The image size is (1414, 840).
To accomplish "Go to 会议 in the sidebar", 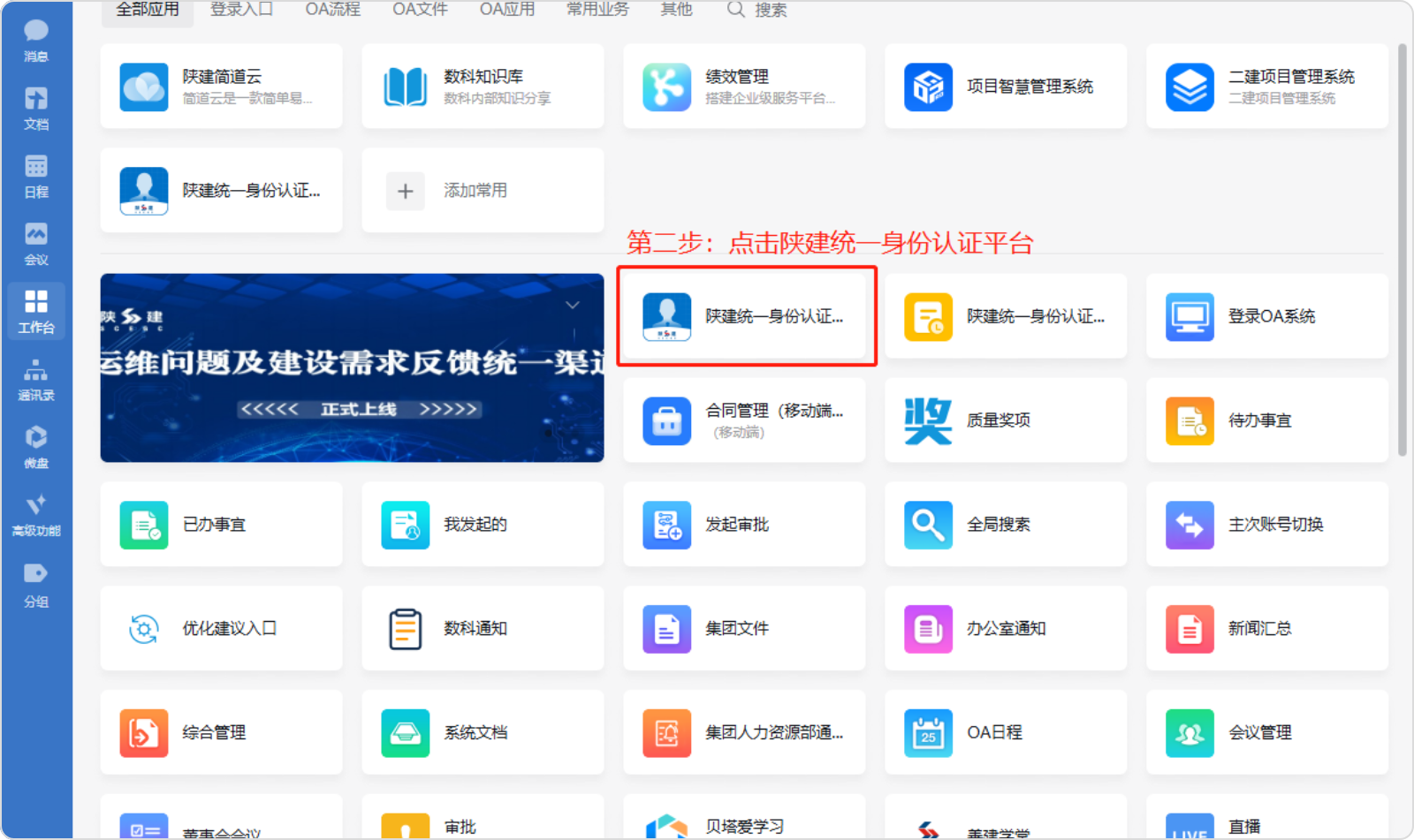I will [36, 244].
